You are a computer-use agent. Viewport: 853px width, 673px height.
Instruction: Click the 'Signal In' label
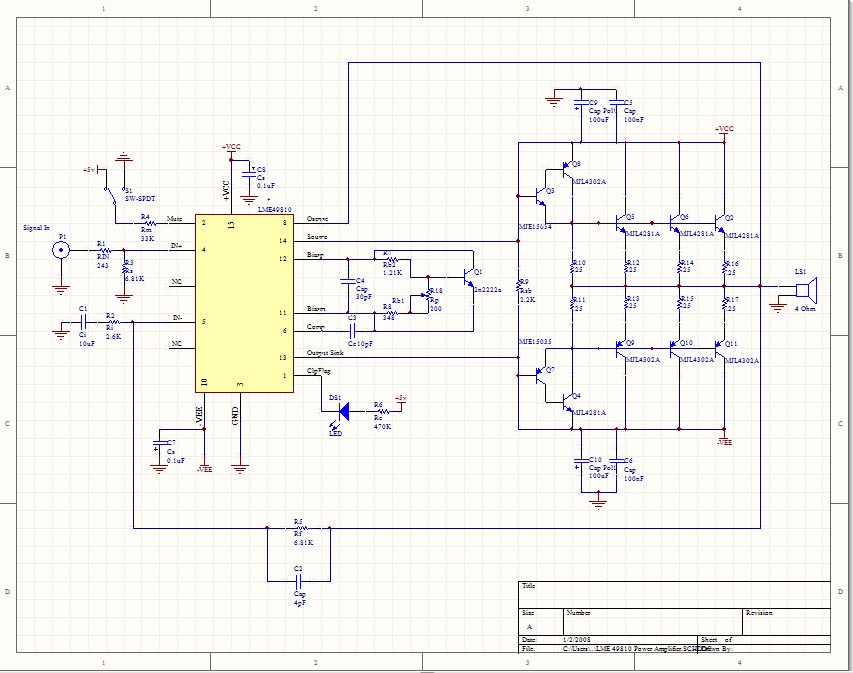[x=36, y=227]
